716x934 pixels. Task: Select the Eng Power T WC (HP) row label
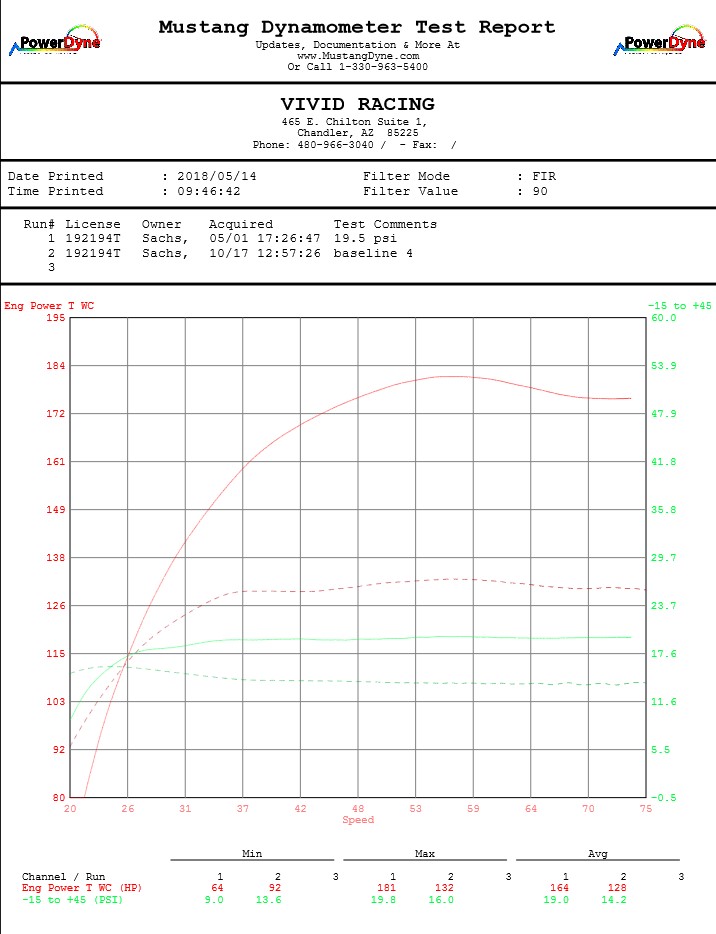(84, 887)
